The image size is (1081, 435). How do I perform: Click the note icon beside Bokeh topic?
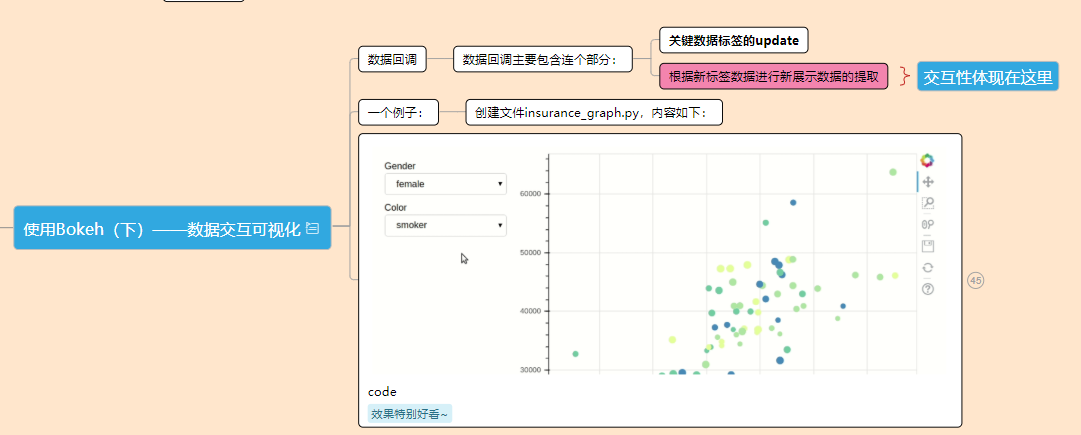(x=312, y=227)
